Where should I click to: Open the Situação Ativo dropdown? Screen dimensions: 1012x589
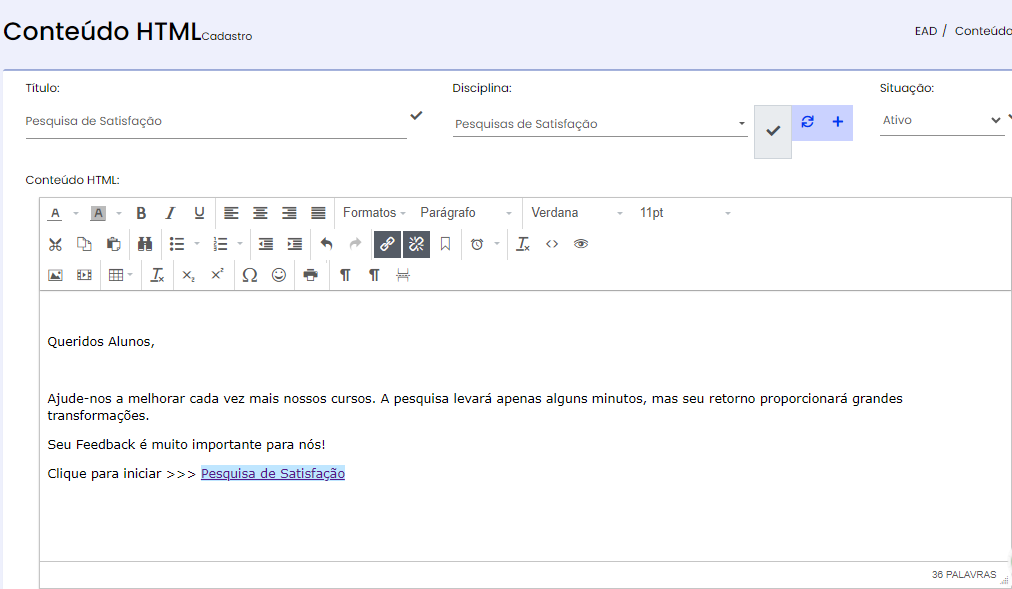942,121
